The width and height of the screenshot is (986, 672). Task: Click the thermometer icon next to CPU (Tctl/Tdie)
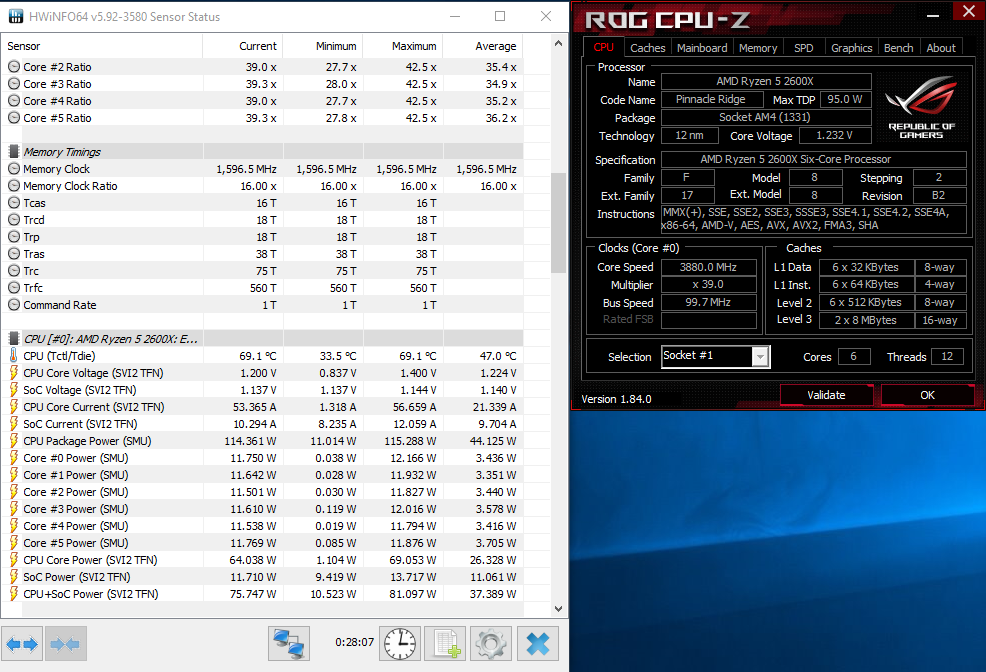[14, 356]
